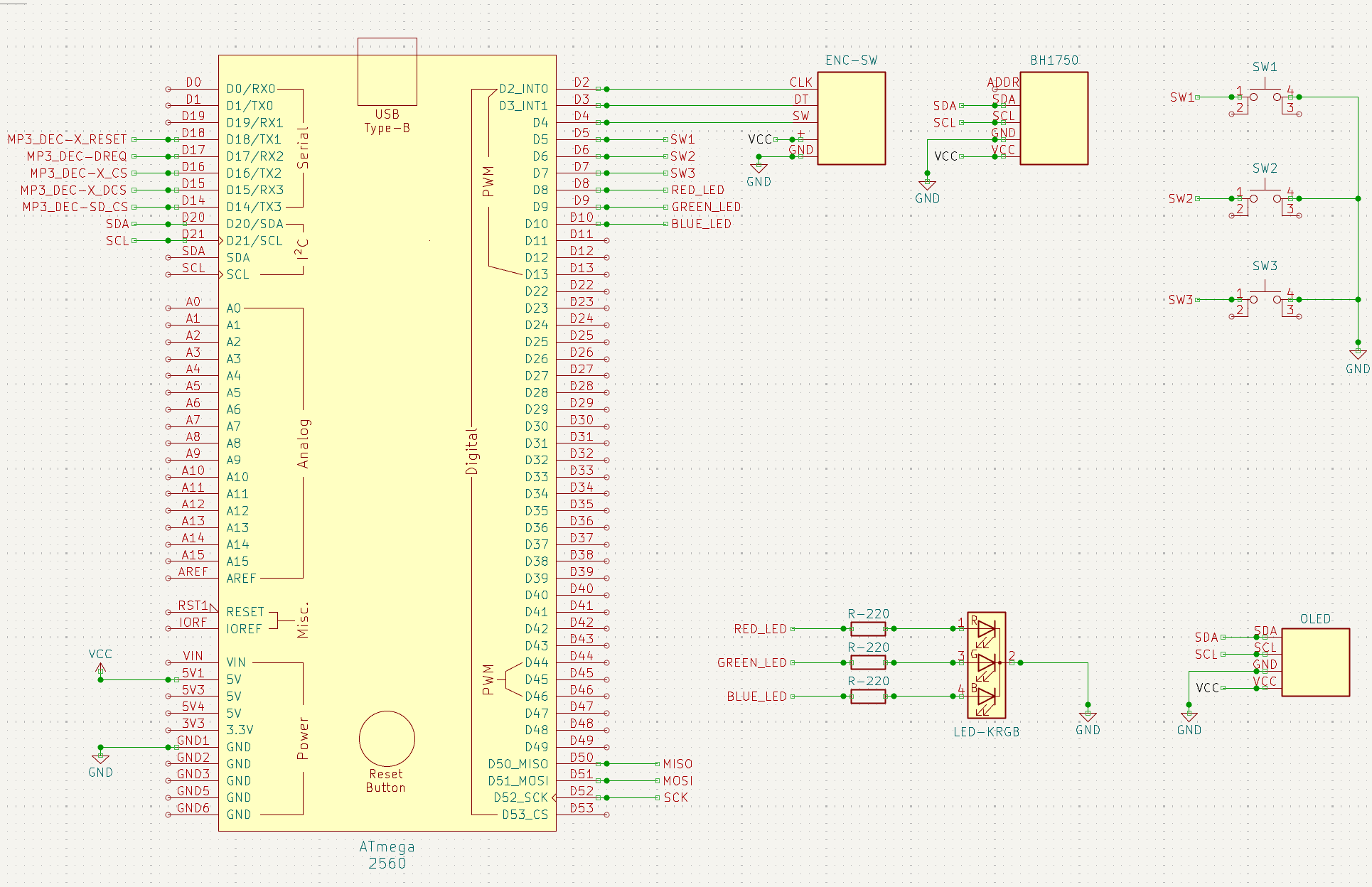This screenshot has width=1372, height=887.
Task: Click the VCC label next to the BH1750
Action: [x=946, y=156]
